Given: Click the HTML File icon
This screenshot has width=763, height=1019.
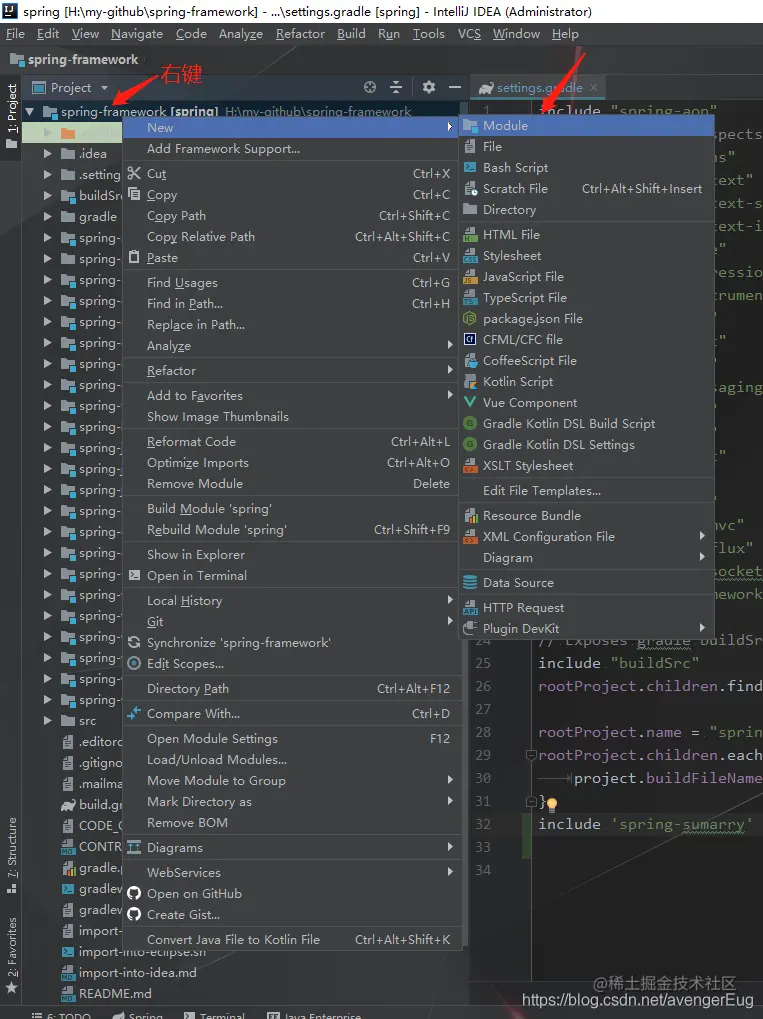Looking at the screenshot, I should pyautogui.click(x=470, y=235).
